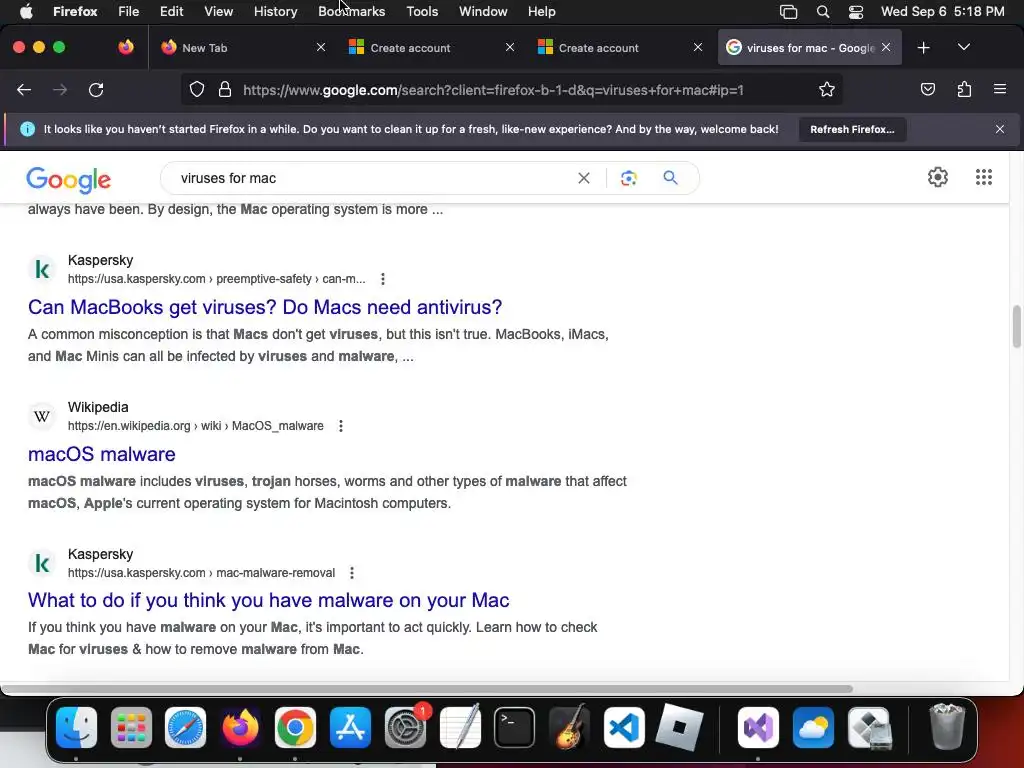Open more options for Wikipedia result
Screen dimensions: 1024x768
tap(341, 426)
